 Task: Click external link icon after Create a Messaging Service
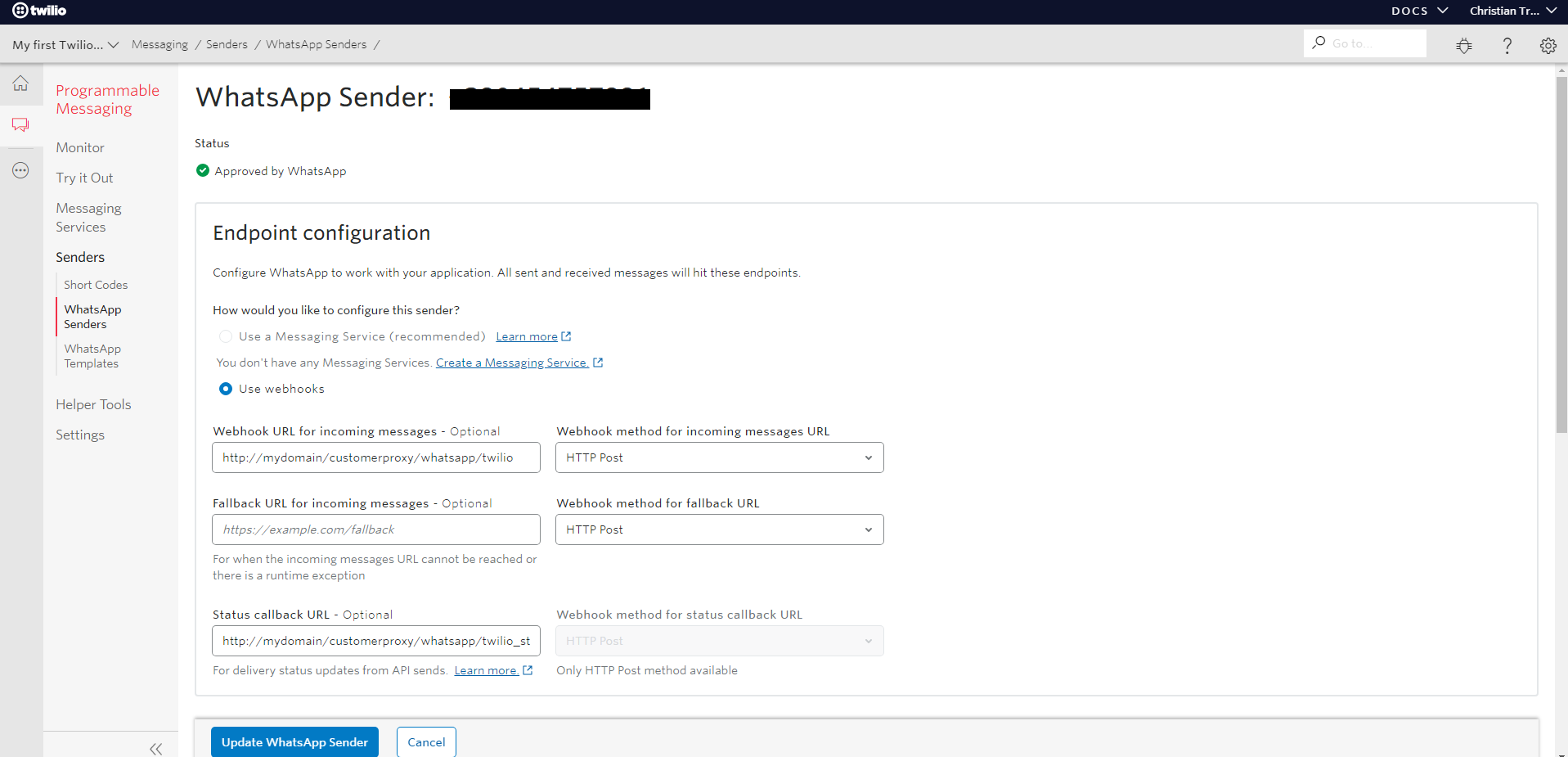pyautogui.click(x=598, y=363)
